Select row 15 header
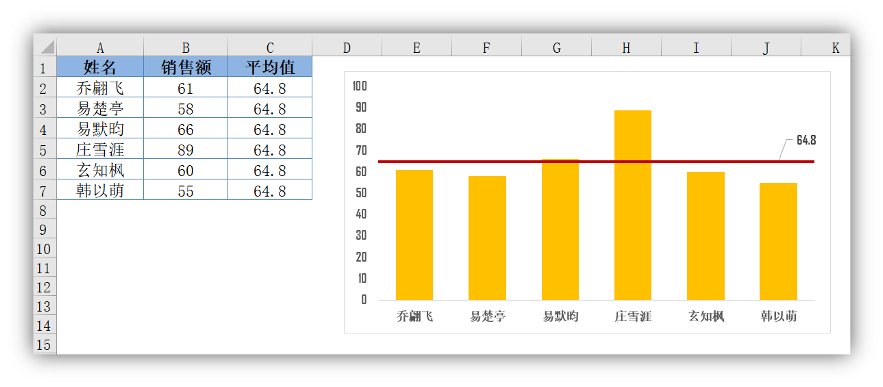This screenshot has width=883, height=387. pos(45,344)
